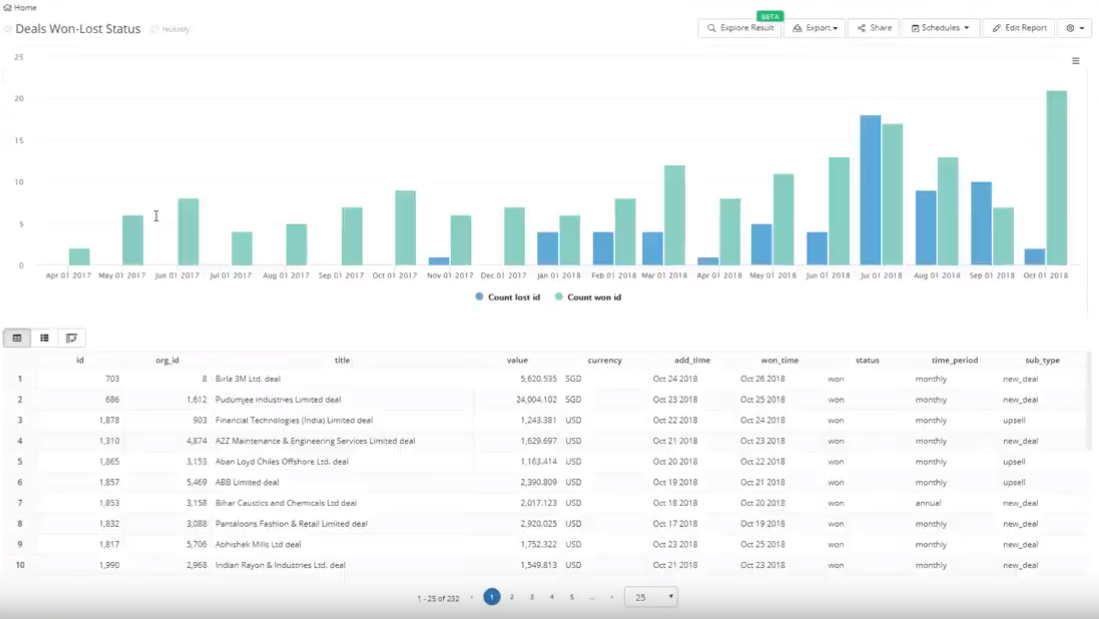Jump to page 5
Viewport: 1099px width, 619px height.
pos(572,597)
